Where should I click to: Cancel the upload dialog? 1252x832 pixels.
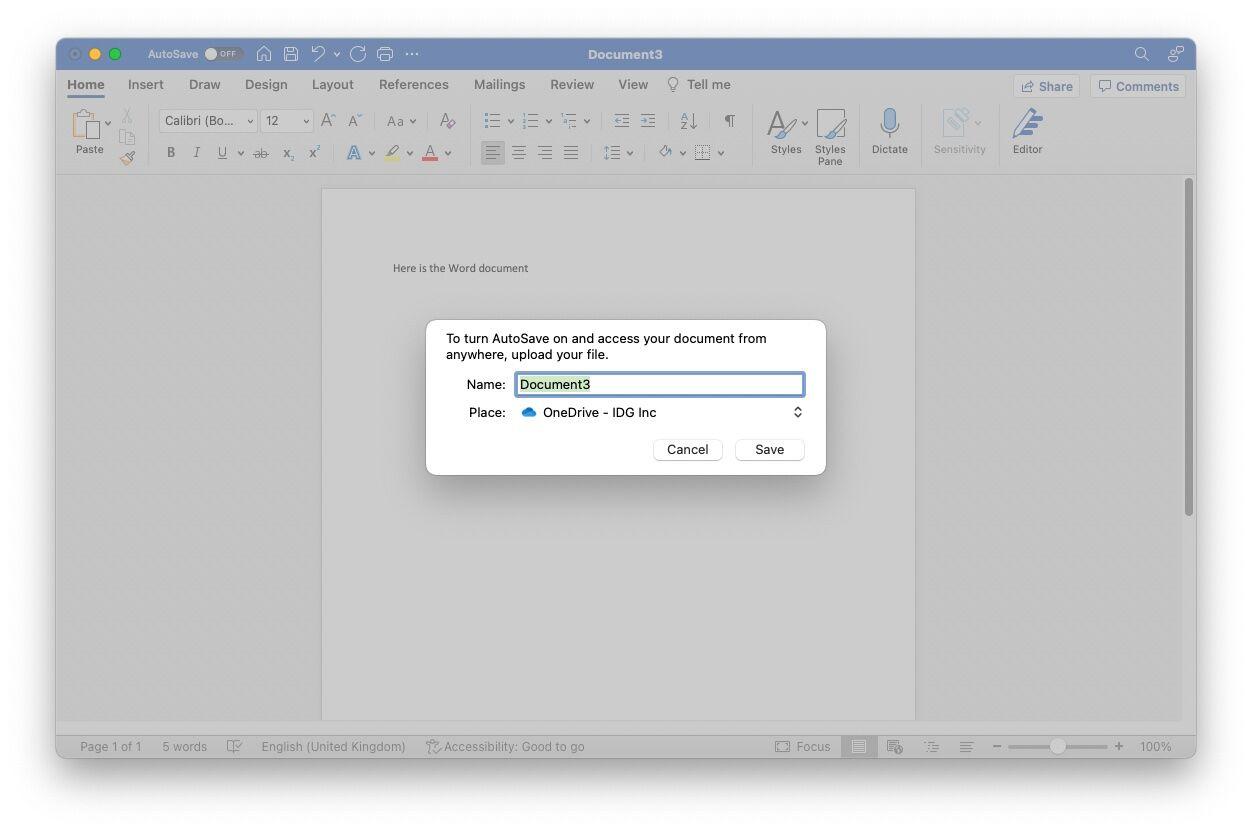coord(687,450)
